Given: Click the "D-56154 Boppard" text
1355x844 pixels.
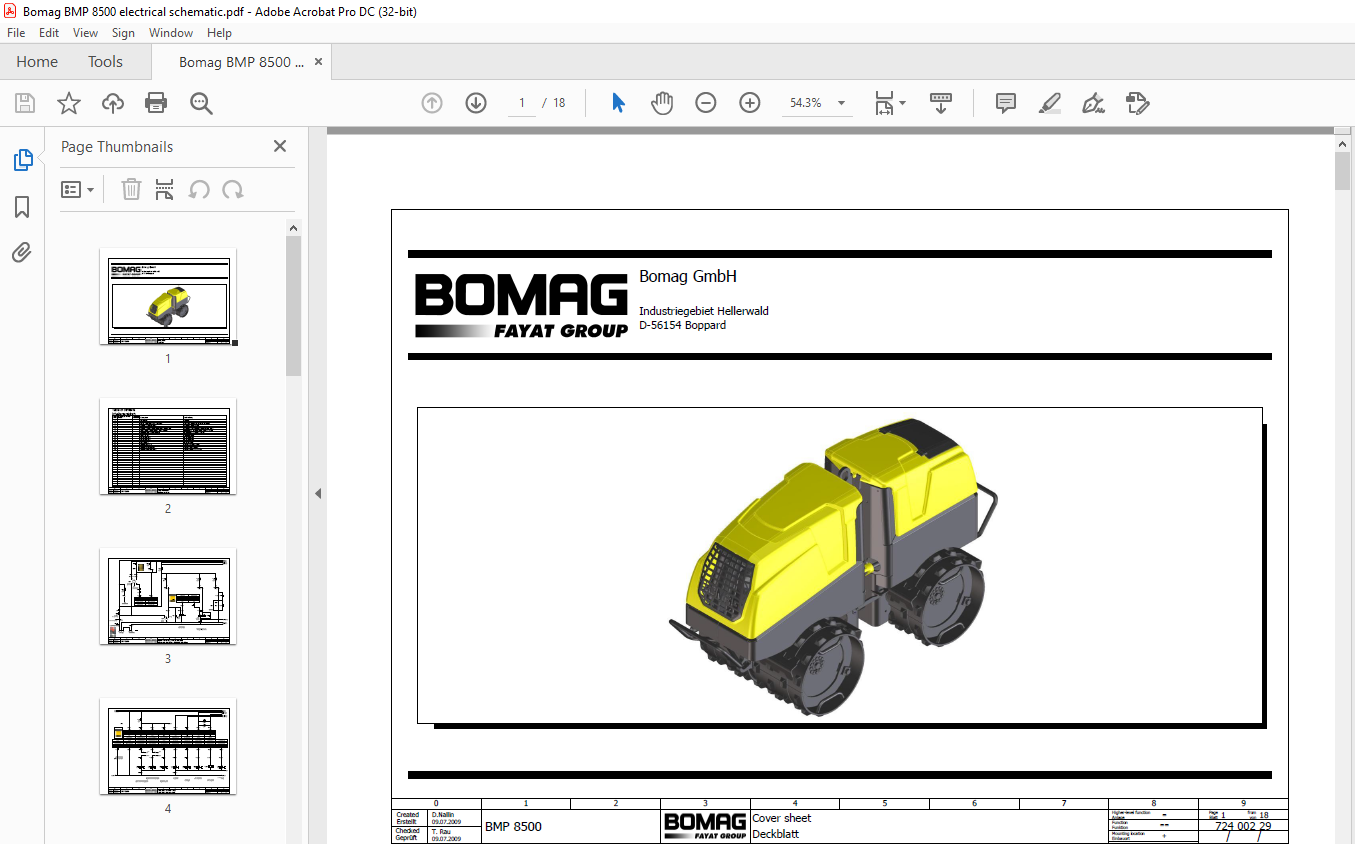Looking at the screenshot, I should (683, 325).
